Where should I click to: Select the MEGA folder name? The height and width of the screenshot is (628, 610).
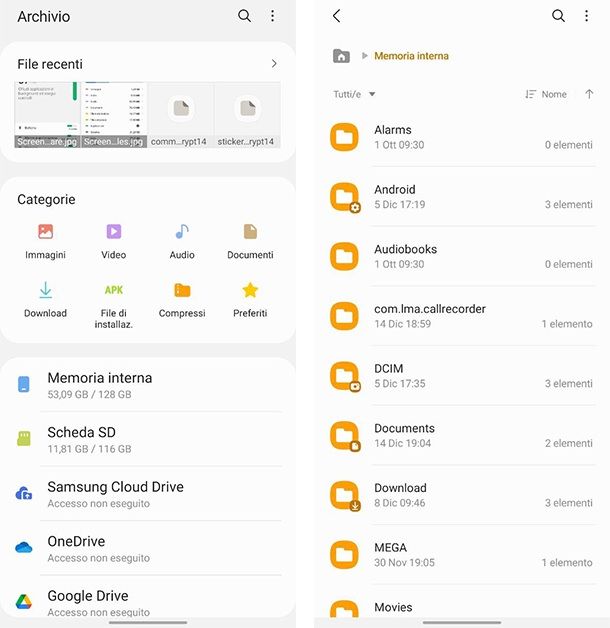[x=391, y=547]
